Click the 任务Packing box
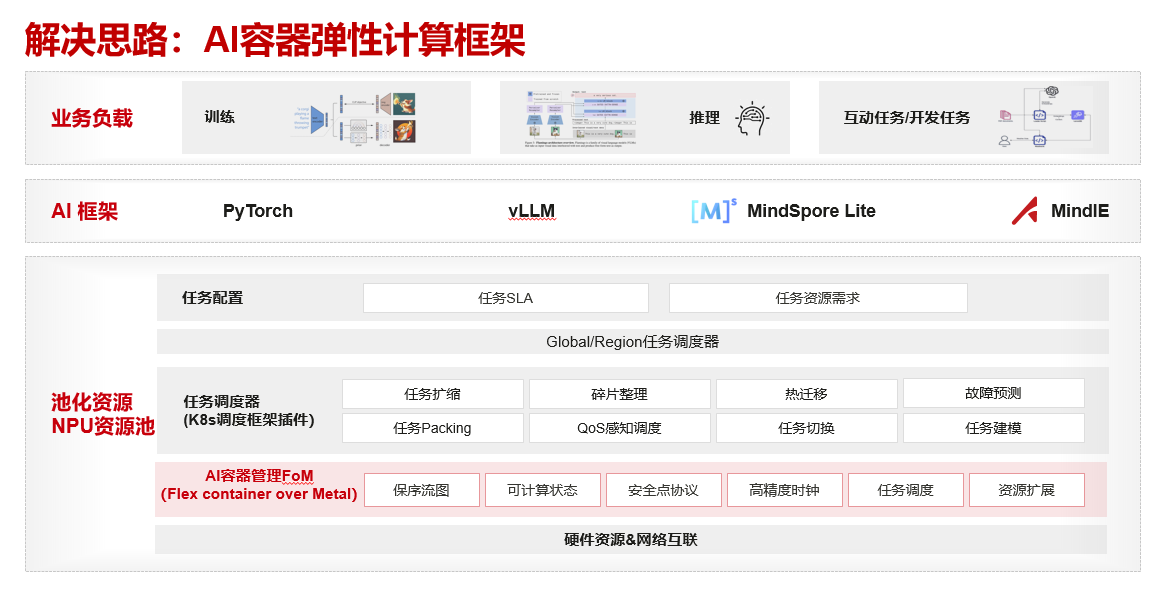Viewport: 1164px width, 590px height. (x=432, y=428)
